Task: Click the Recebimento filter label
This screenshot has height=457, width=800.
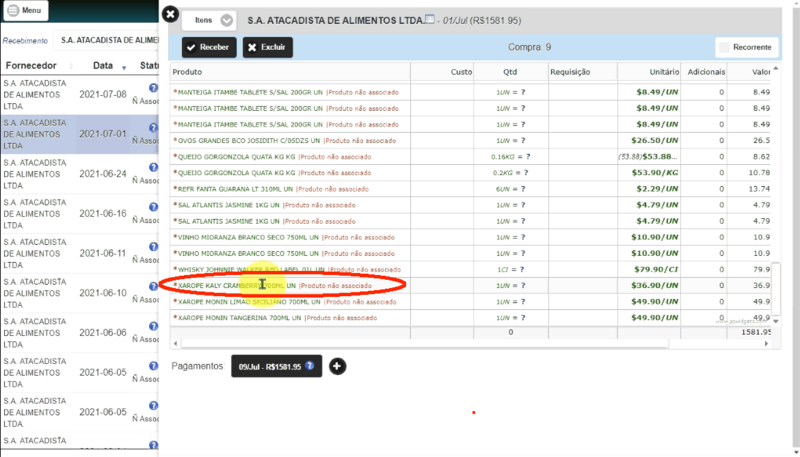Action: pos(25,40)
